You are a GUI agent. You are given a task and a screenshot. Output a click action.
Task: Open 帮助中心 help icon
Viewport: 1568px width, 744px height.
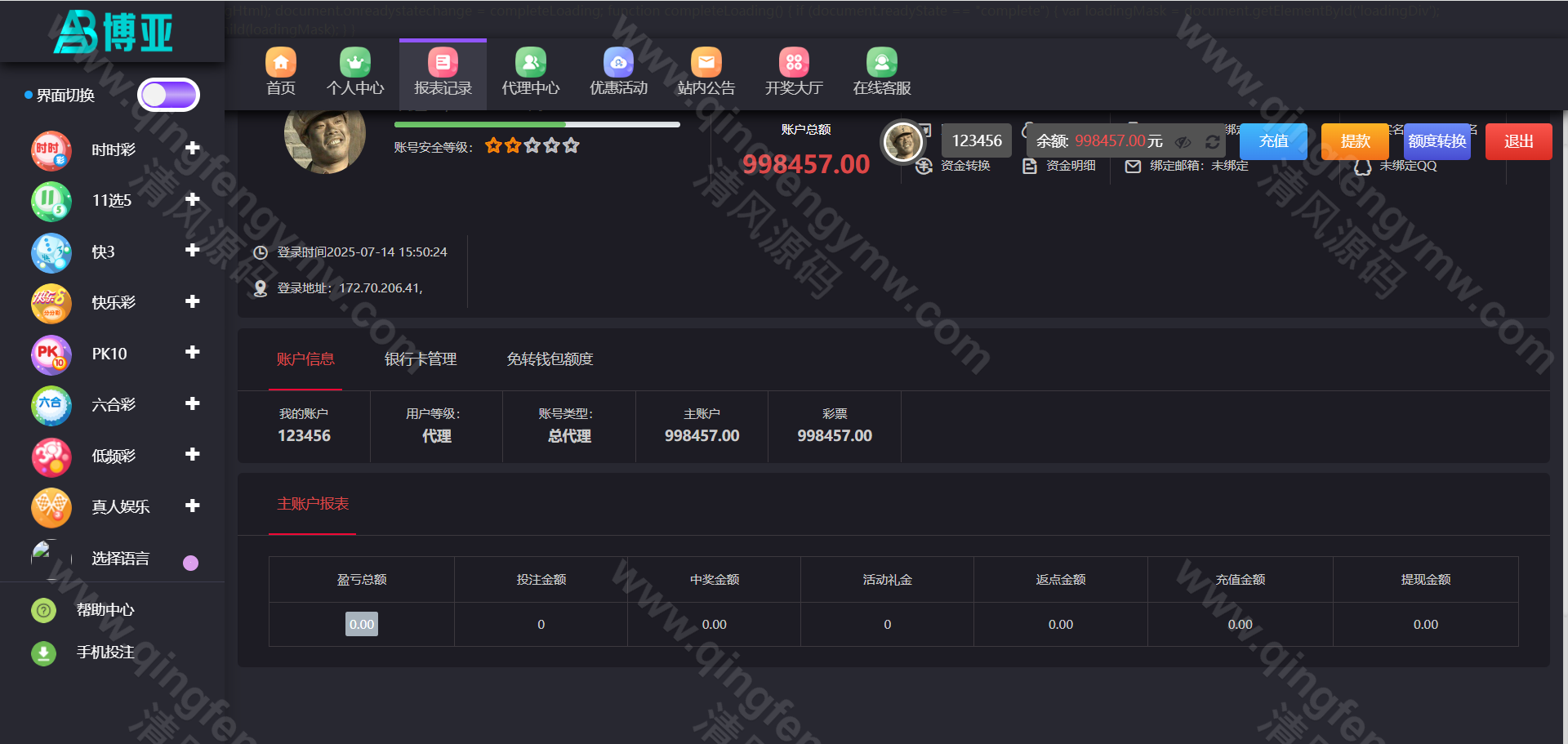[43, 610]
